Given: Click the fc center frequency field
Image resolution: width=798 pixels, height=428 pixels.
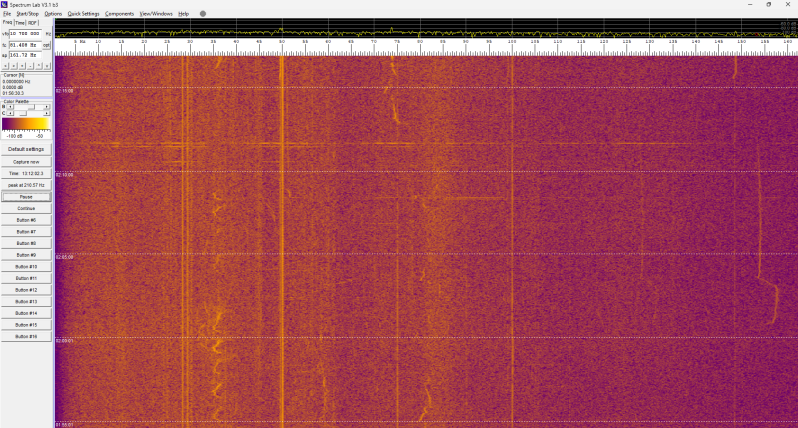Looking at the screenshot, I should 25,45.
